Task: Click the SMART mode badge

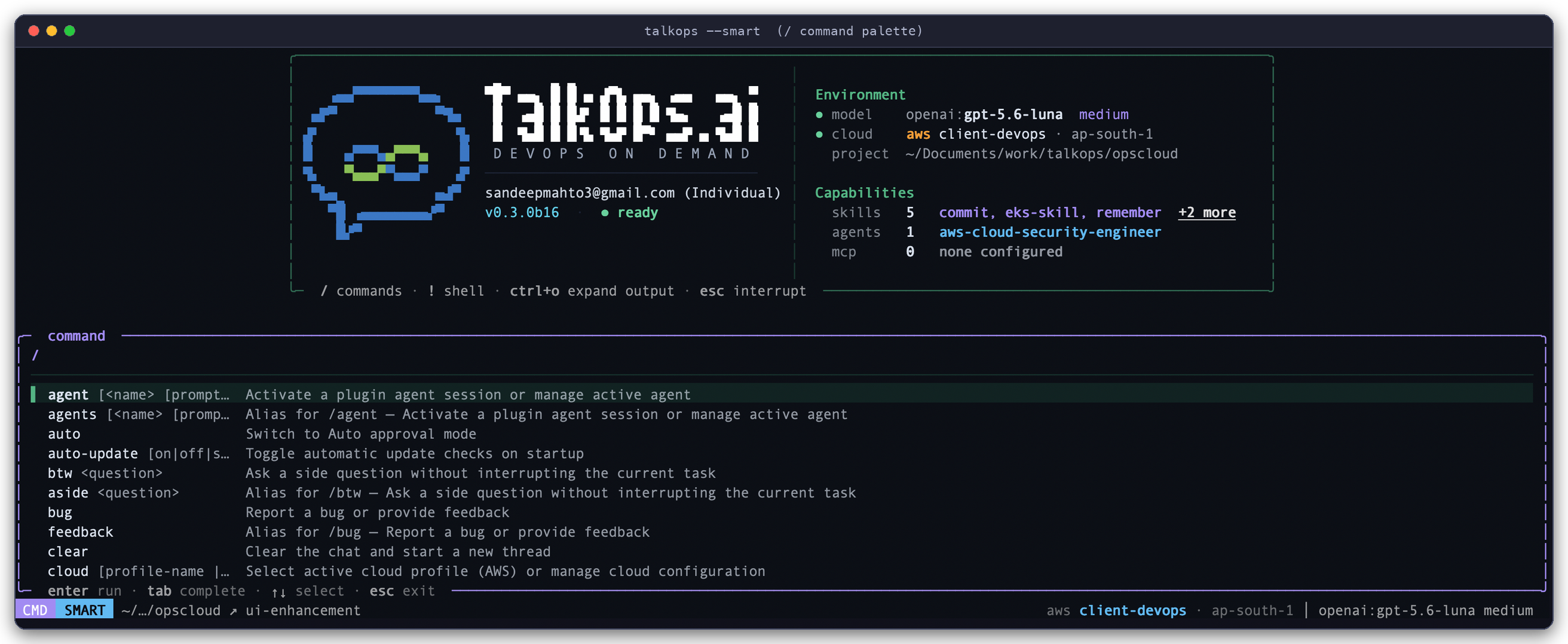Action: 85,610
